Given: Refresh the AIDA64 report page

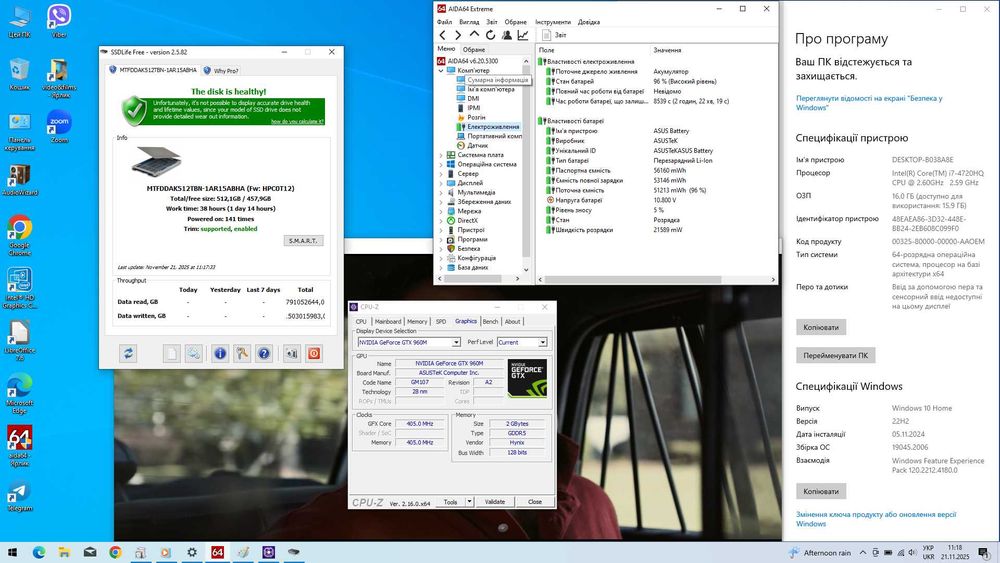Looking at the screenshot, I should tap(490, 35).
